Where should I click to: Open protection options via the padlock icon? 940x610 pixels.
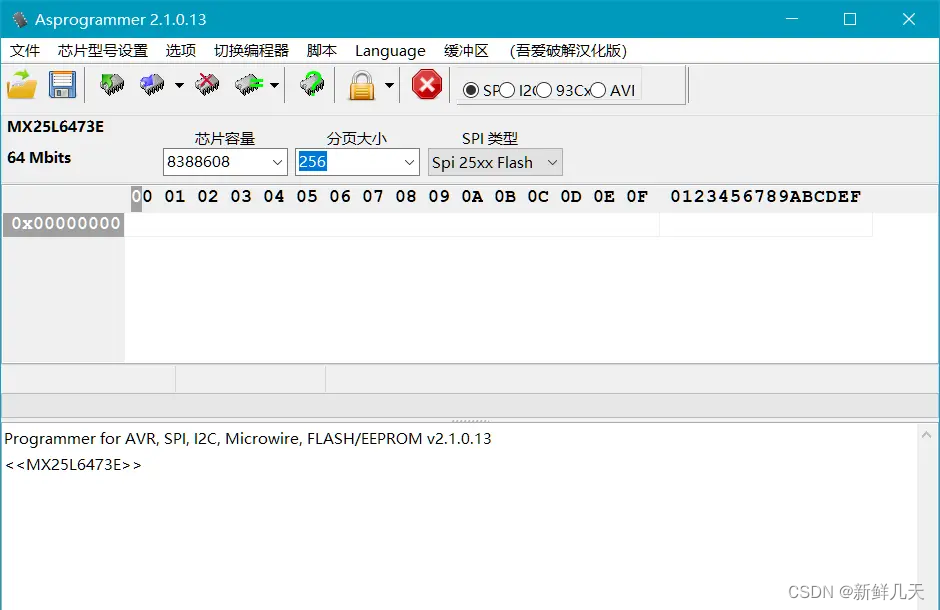coord(364,84)
